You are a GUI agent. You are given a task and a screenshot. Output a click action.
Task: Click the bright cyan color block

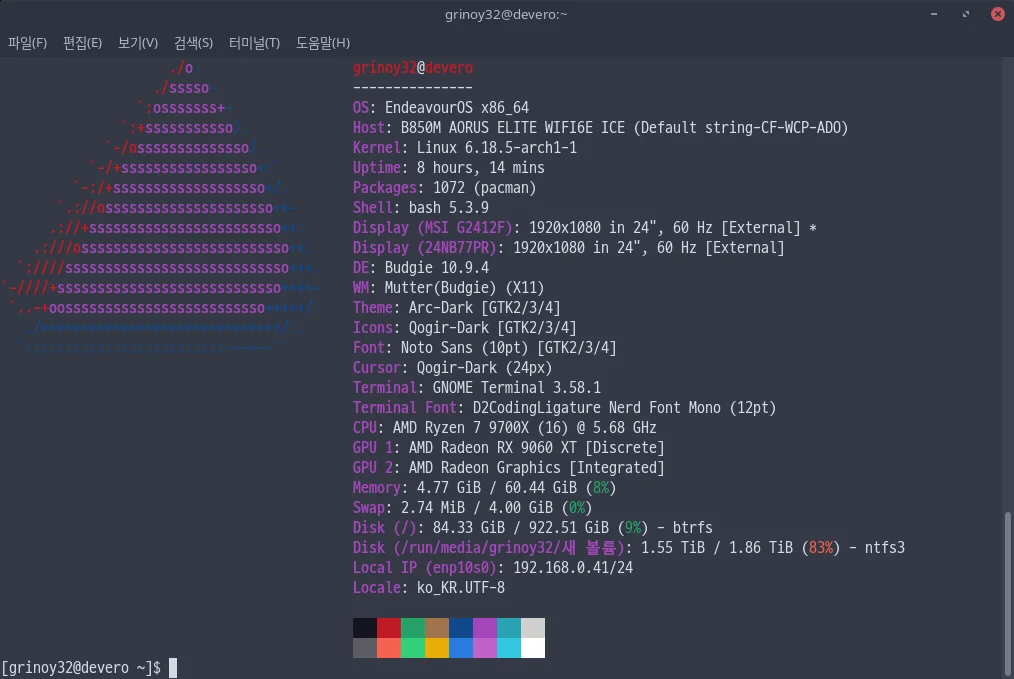(x=509, y=648)
